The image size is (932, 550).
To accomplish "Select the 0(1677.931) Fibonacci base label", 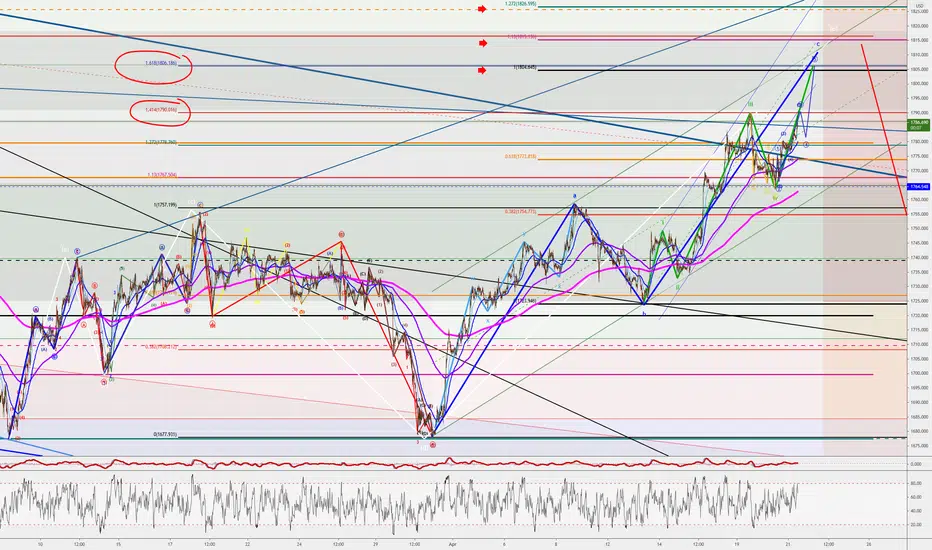I will 165,434.
